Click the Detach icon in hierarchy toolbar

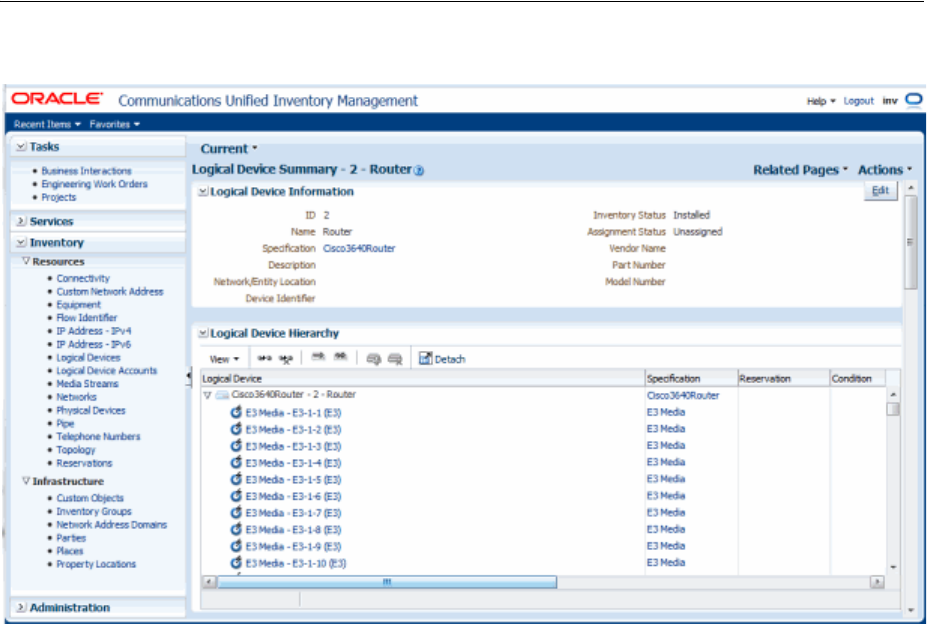[425, 358]
